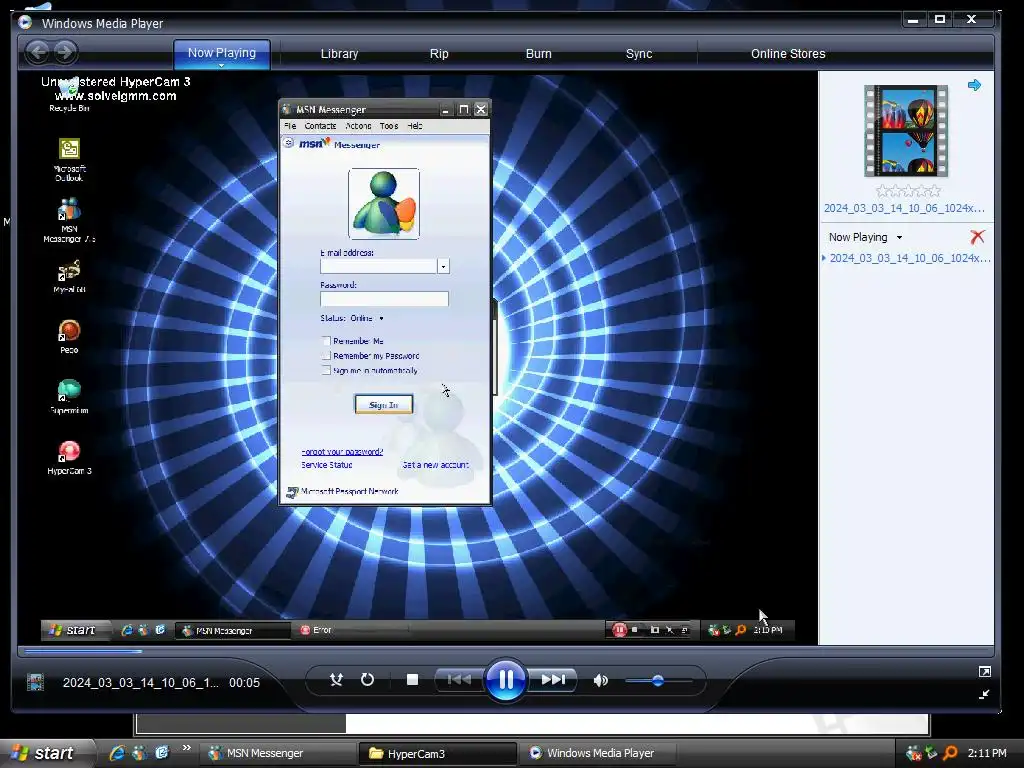Open MSN Messenger desktop icon in video
Viewport: 1024px width, 768px height.
69,220
